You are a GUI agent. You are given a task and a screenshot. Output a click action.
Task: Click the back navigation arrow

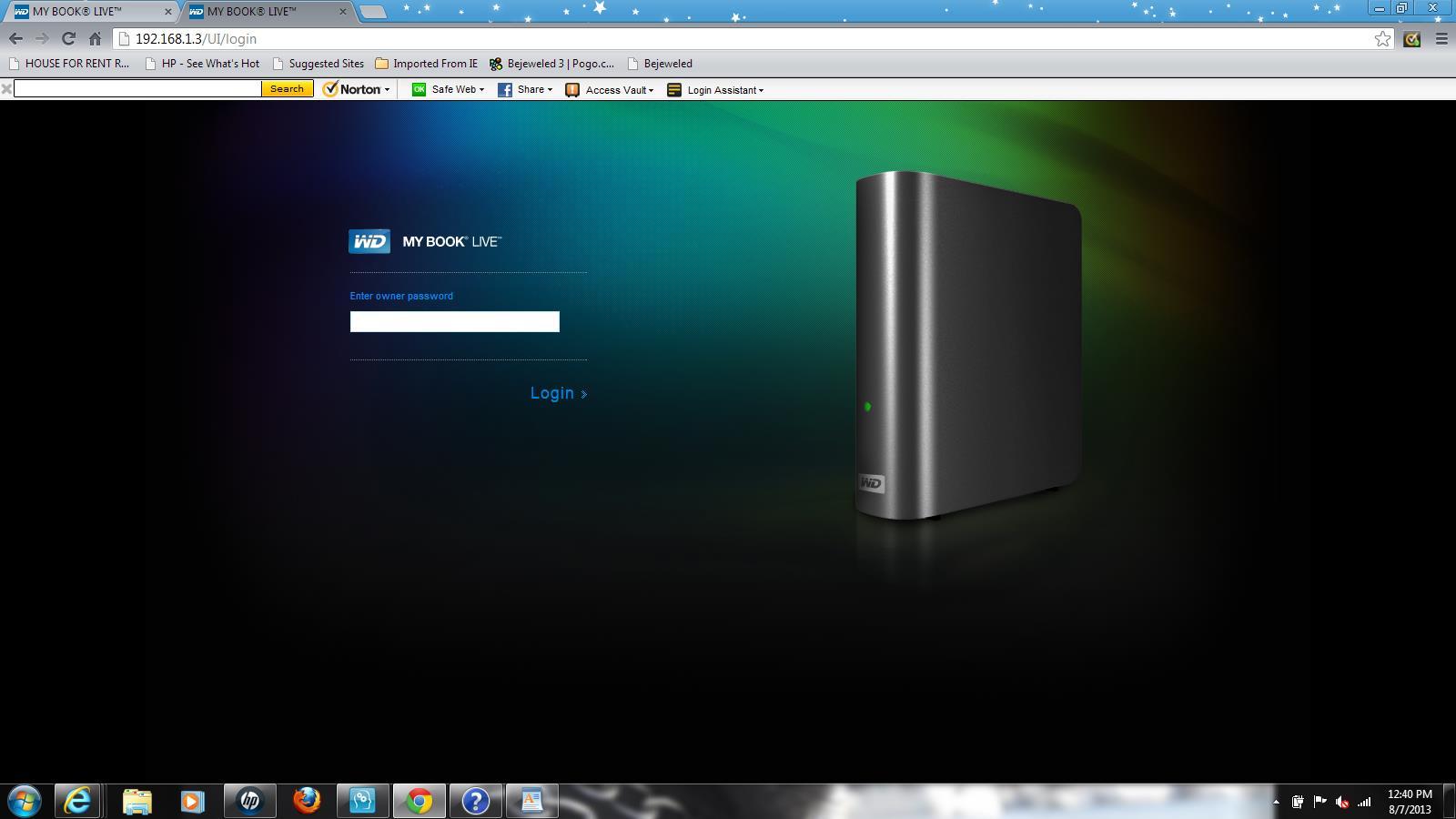[x=15, y=39]
